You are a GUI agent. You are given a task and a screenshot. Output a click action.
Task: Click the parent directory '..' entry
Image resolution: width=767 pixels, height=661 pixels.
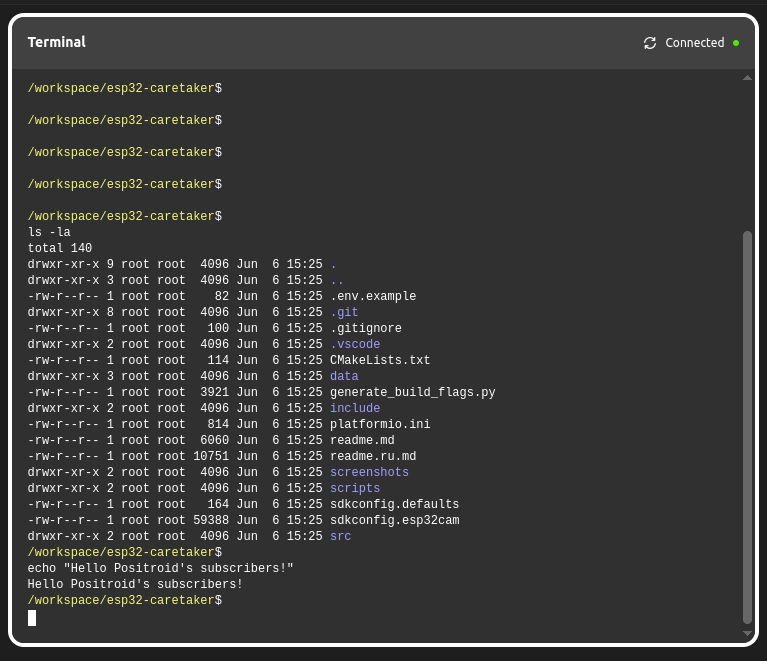(x=337, y=280)
